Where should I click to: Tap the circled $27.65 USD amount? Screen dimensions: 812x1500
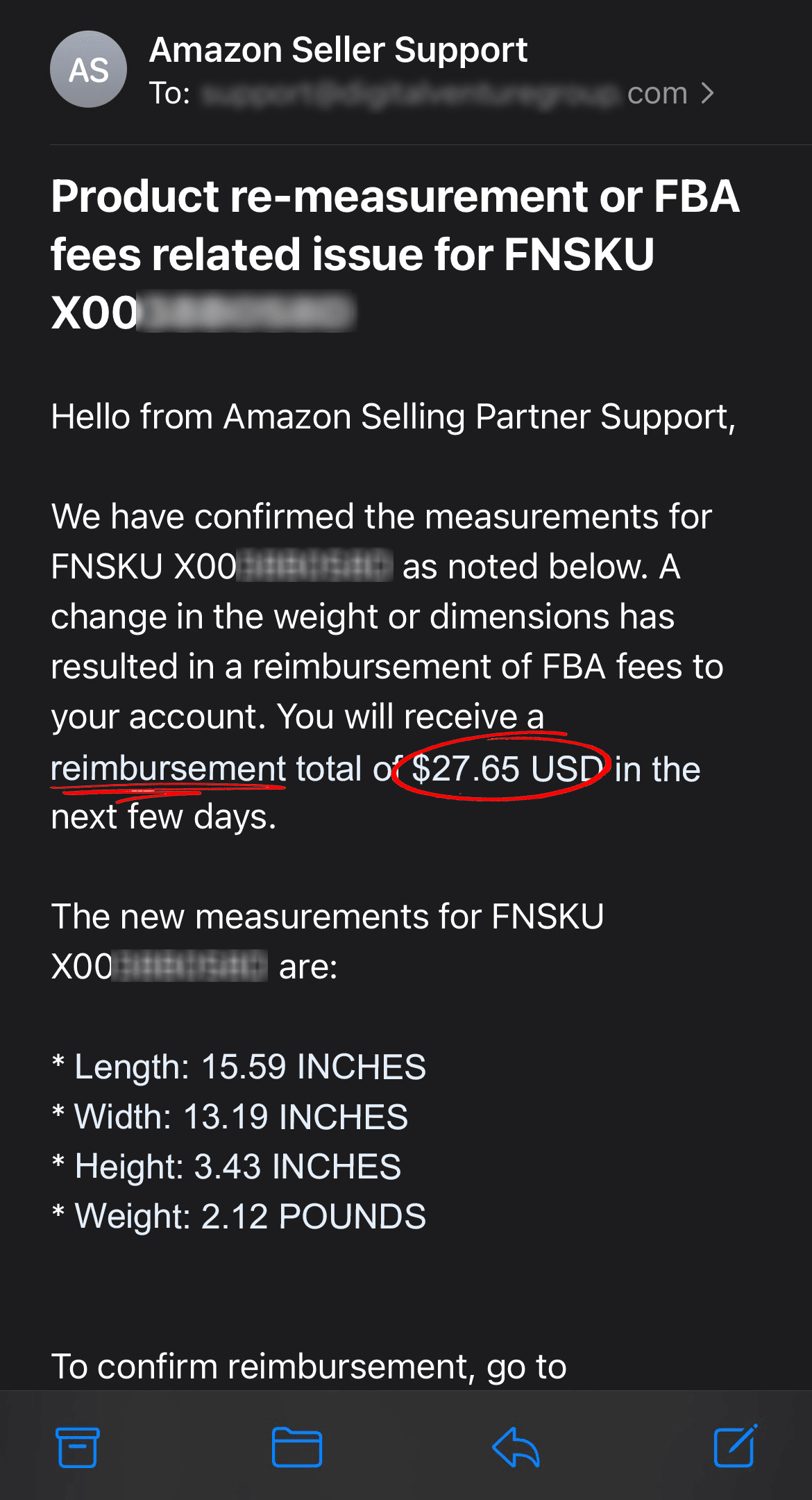(507, 769)
